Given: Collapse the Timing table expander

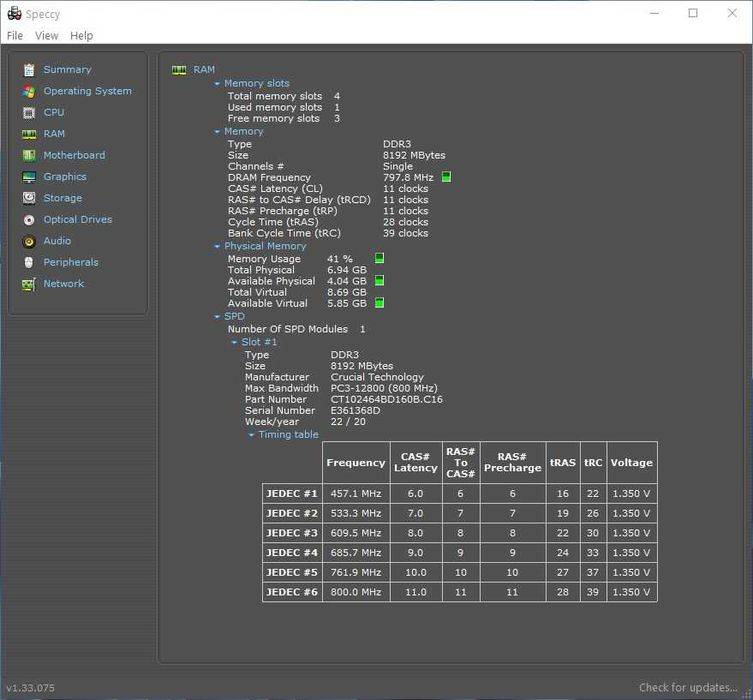Looking at the screenshot, I should click(x=251, y=435).
